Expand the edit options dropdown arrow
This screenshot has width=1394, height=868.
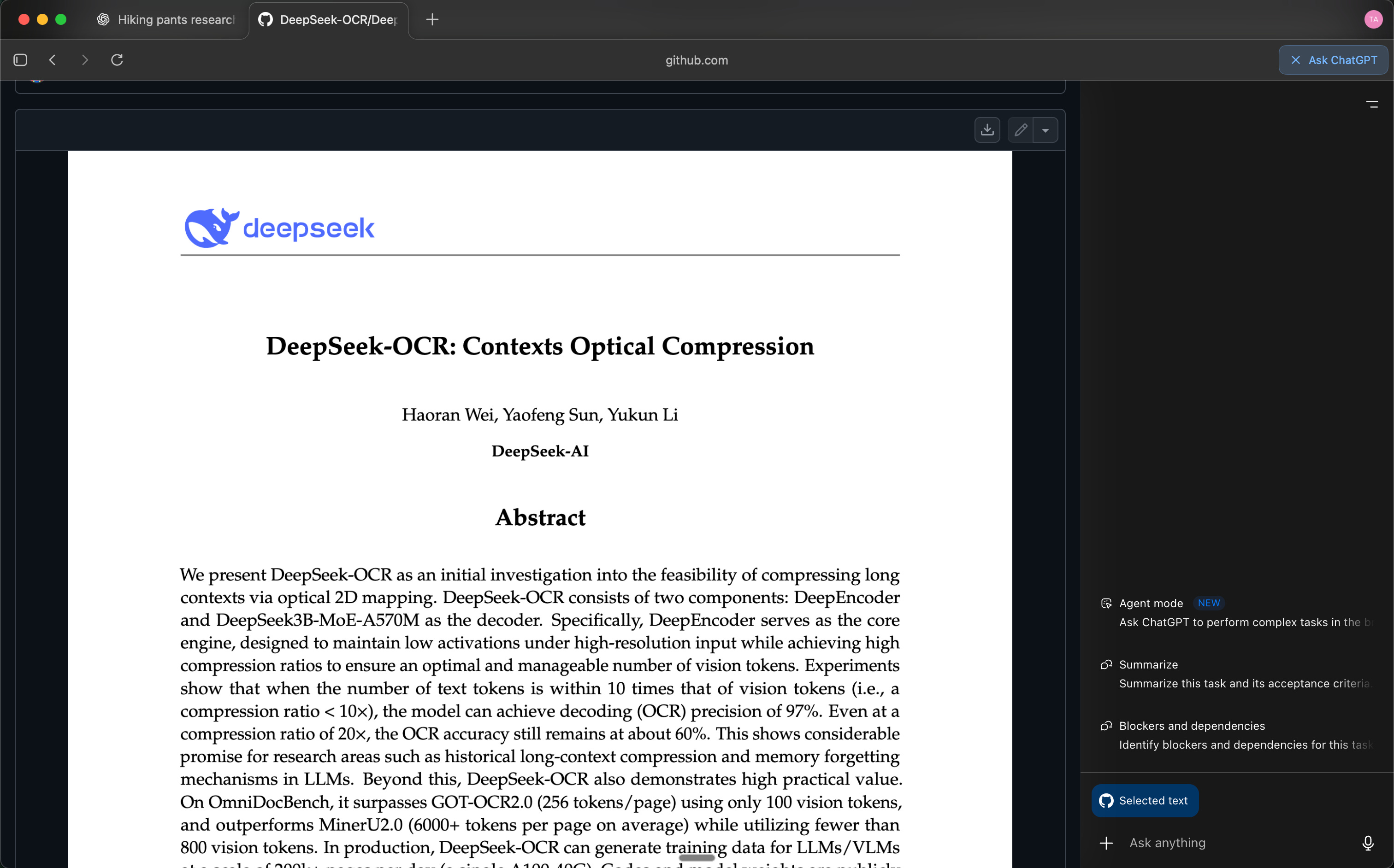click(1045, 130)
